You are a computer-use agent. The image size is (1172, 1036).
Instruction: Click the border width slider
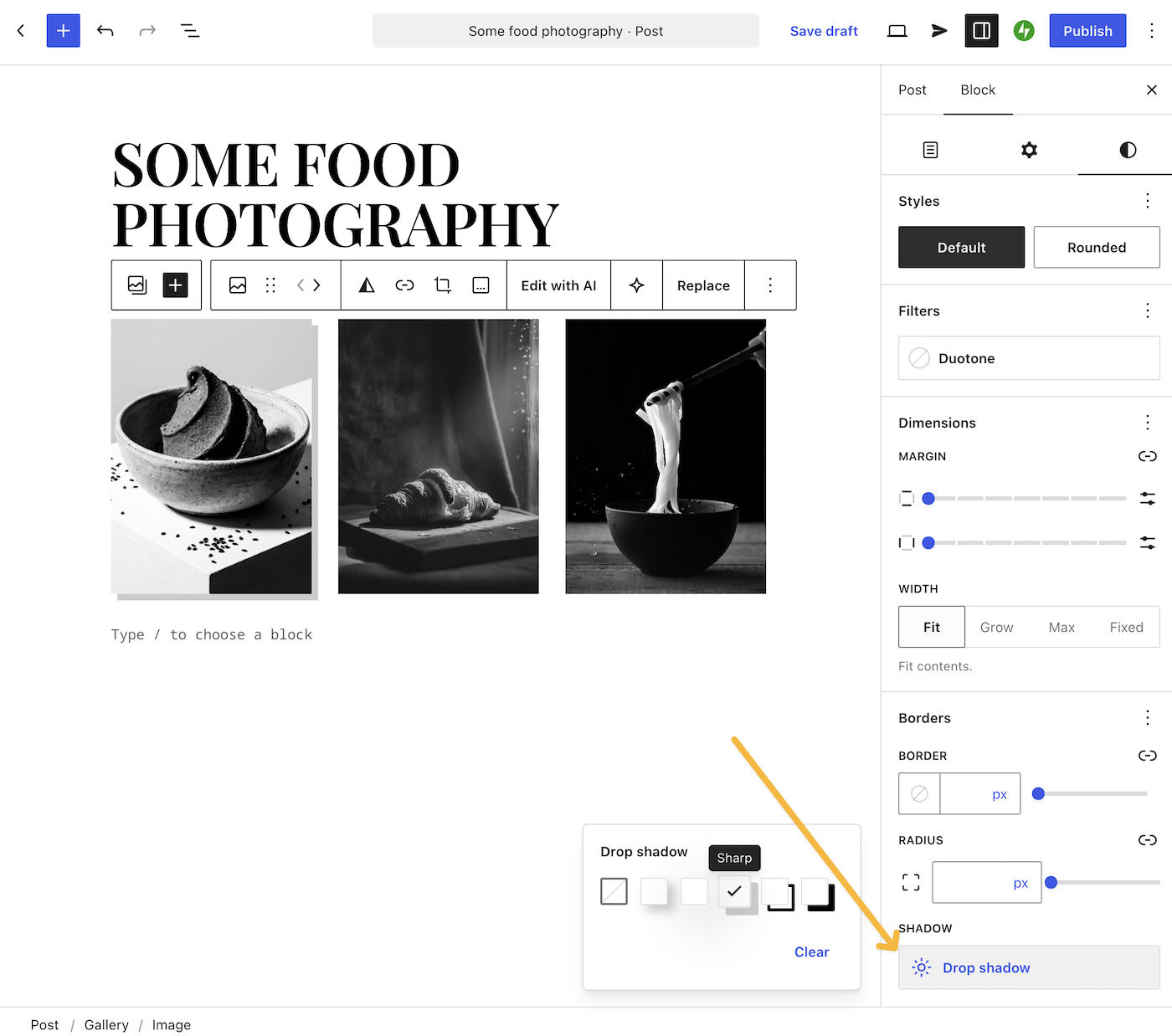[x=1090, y=793]
